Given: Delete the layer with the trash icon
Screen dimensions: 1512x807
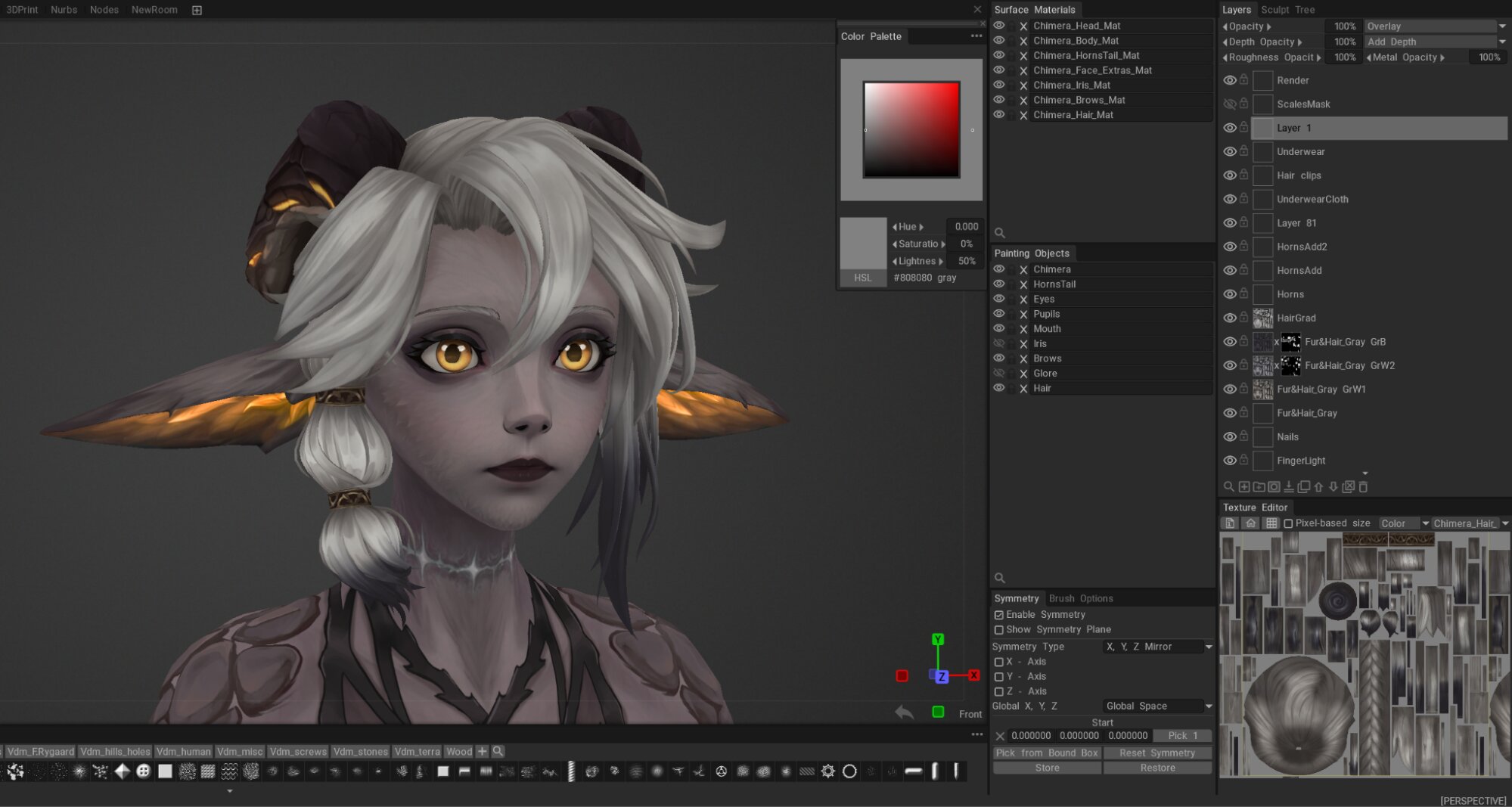Looking at the screenshot, I should 1363,487.
